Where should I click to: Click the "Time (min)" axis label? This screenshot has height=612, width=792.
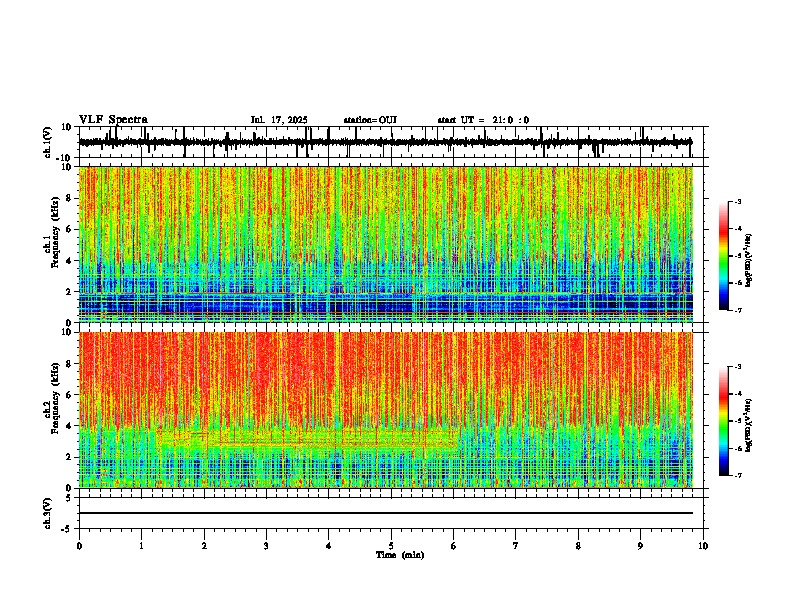click(400, 555)
